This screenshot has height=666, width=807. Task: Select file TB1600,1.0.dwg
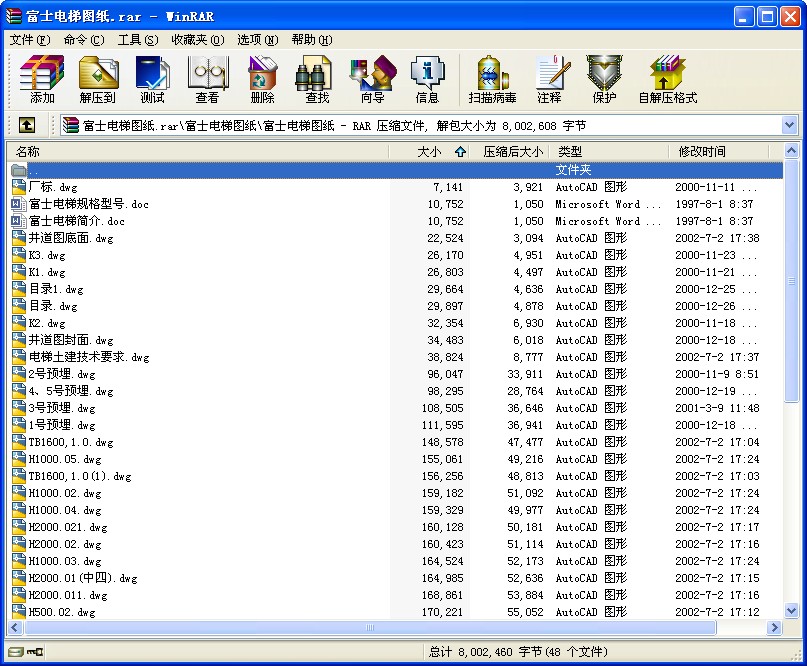point(71,442)
